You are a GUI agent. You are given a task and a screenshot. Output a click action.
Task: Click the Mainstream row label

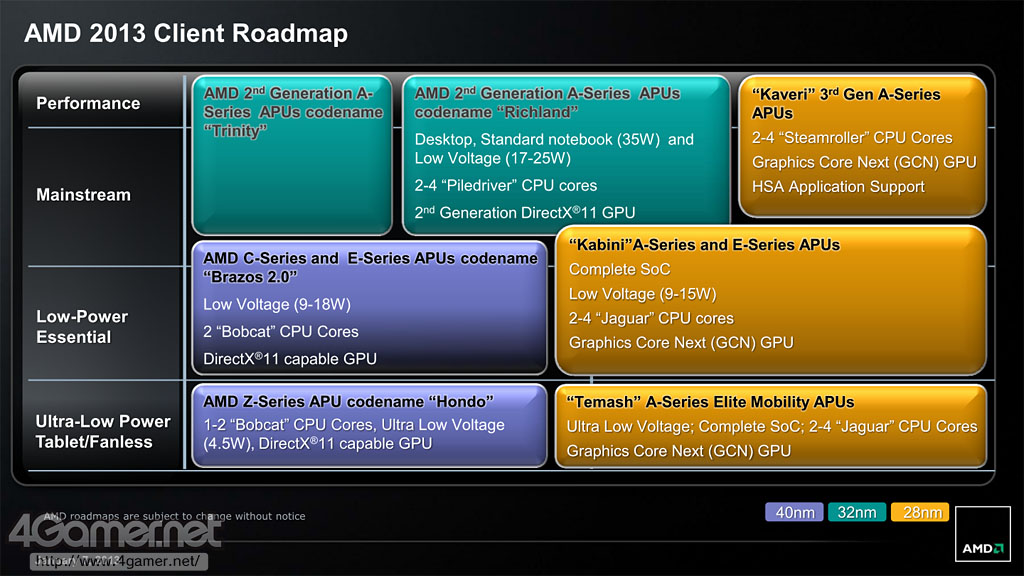click(x=84, y=195)
